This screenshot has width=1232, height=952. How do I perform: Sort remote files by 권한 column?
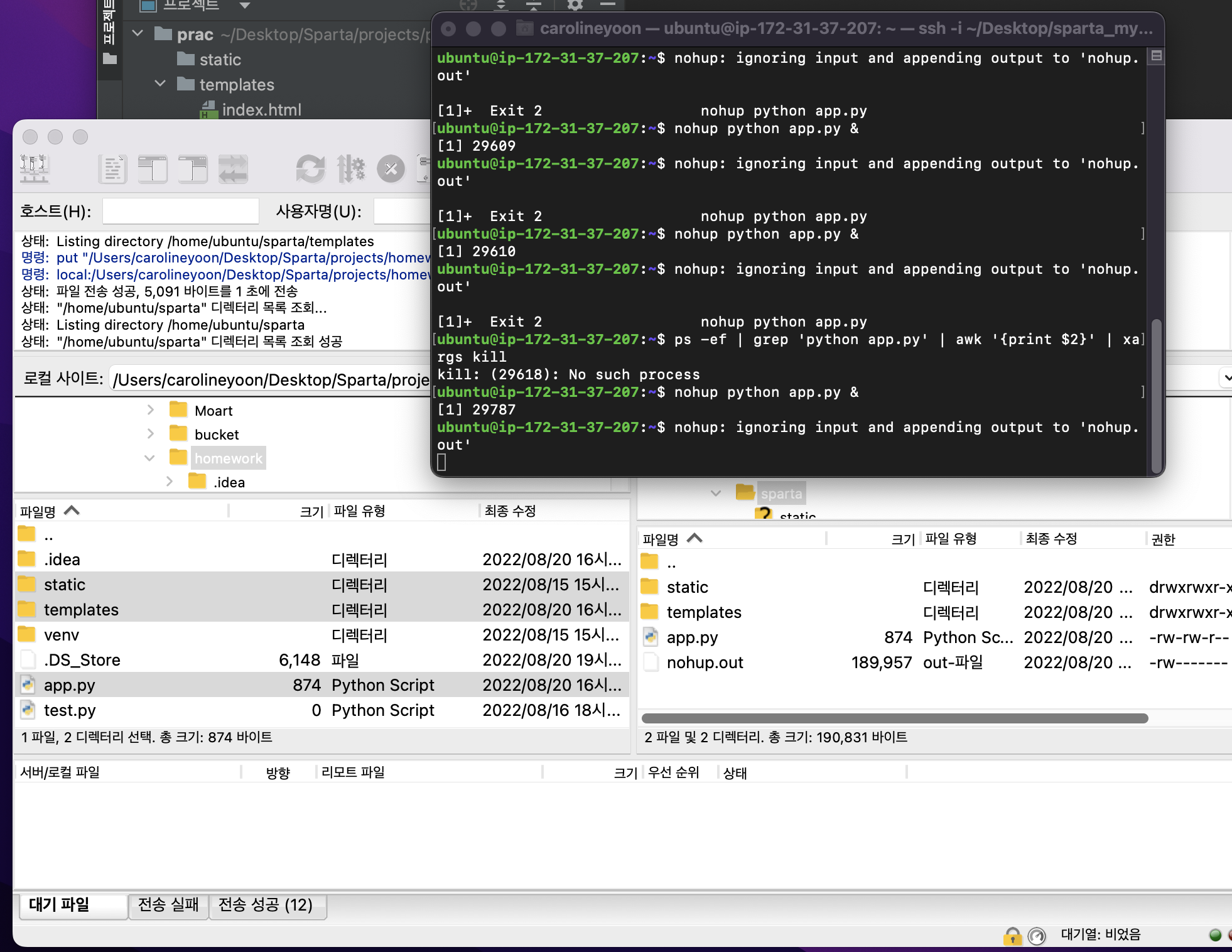pos(1189,539)
